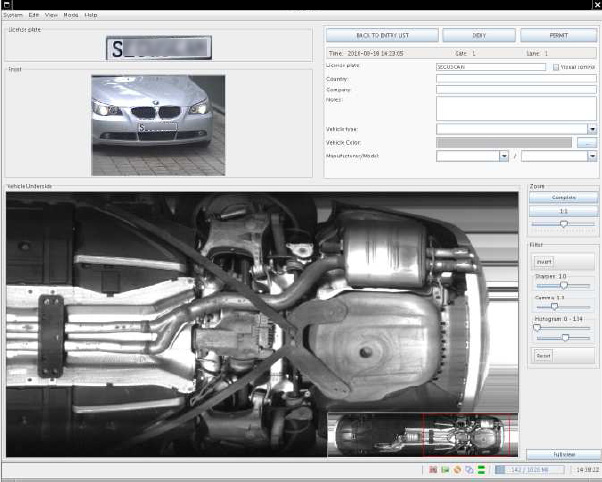602x482 pixels.
Task: Return via BACK TO ENTRY LIST button
Action: [382, 35]
